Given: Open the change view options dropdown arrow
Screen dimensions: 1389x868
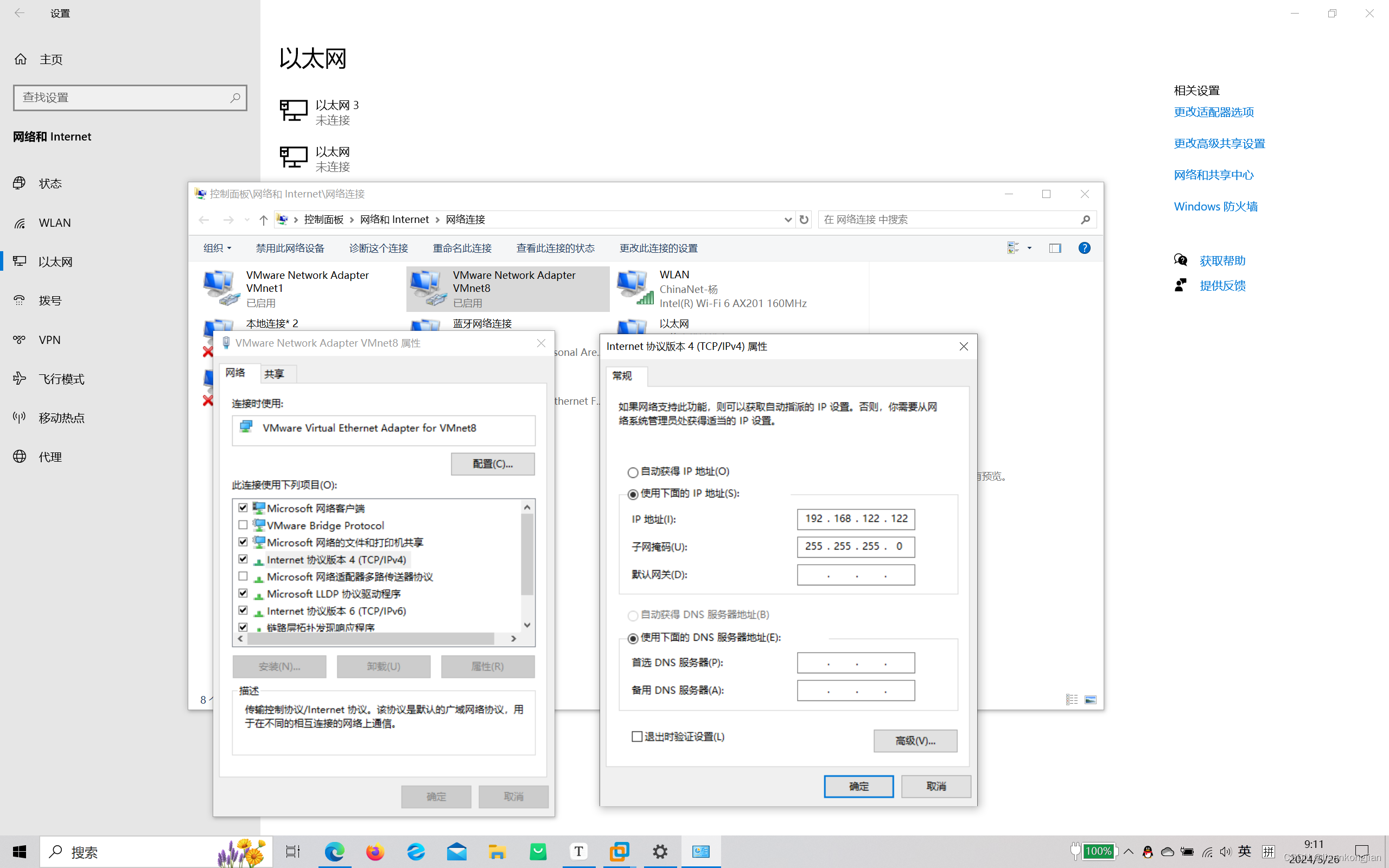Looking at the screenshot, I should coord(1029,248).
